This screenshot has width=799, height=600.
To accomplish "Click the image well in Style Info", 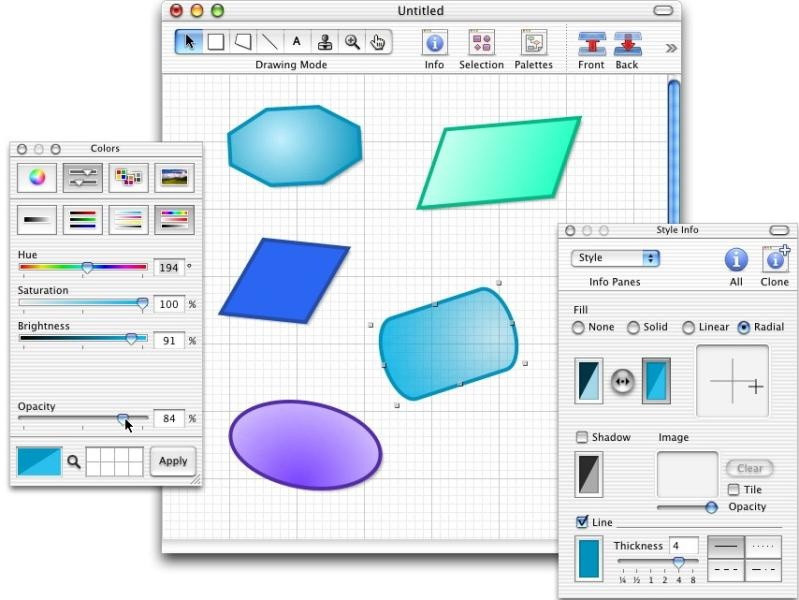I will [x=687, y=475].
